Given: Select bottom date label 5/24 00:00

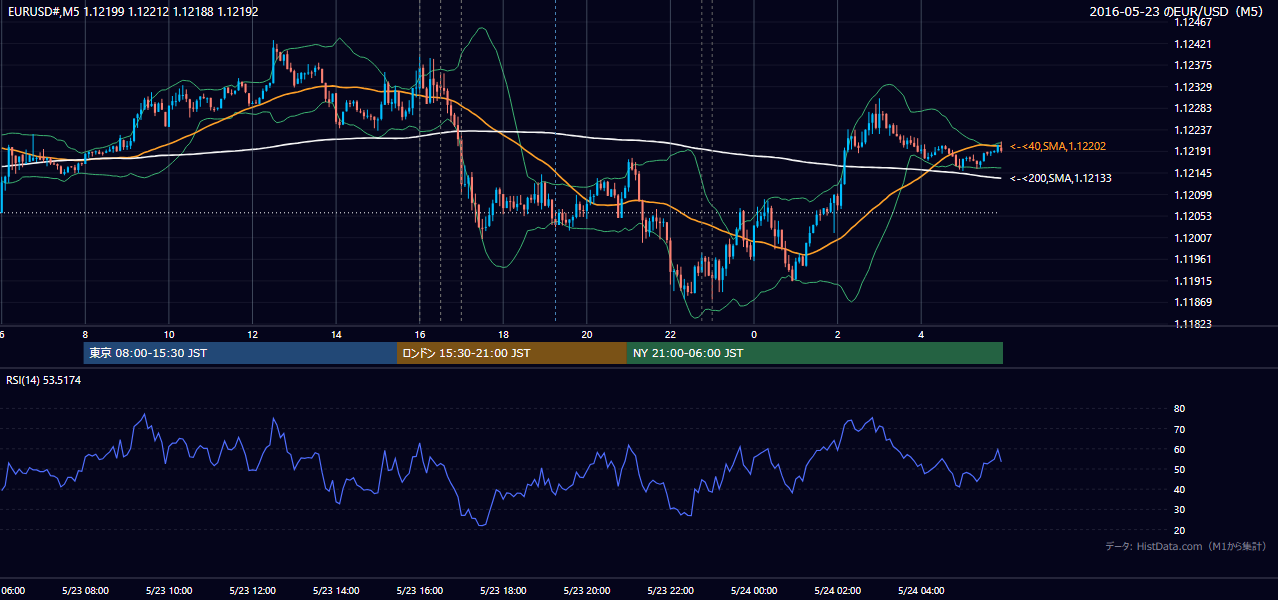Looking at the screenshot, I should pyautogui.click(x=754, y=591).
